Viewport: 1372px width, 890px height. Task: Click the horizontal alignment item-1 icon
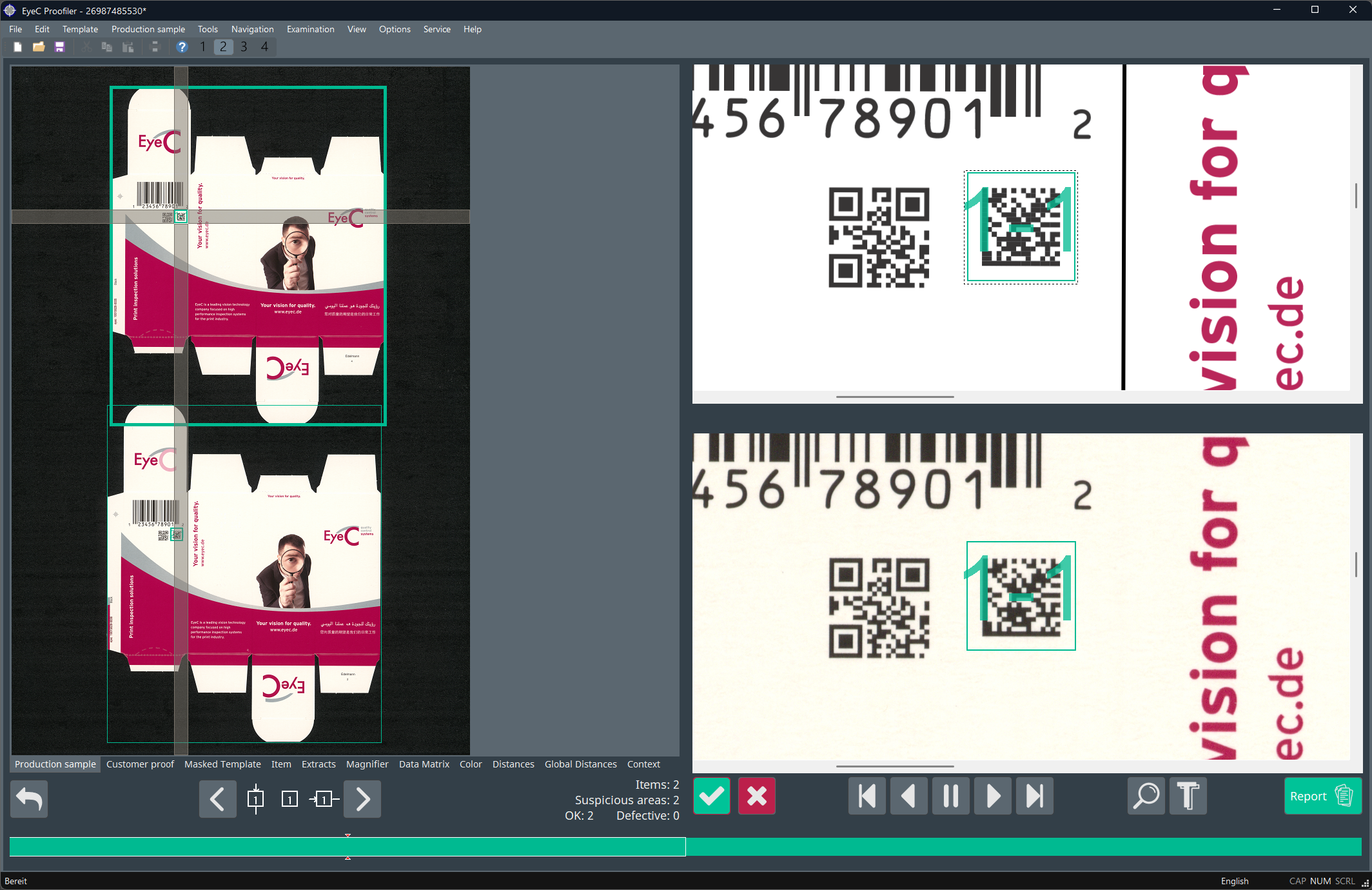(324, 799)
